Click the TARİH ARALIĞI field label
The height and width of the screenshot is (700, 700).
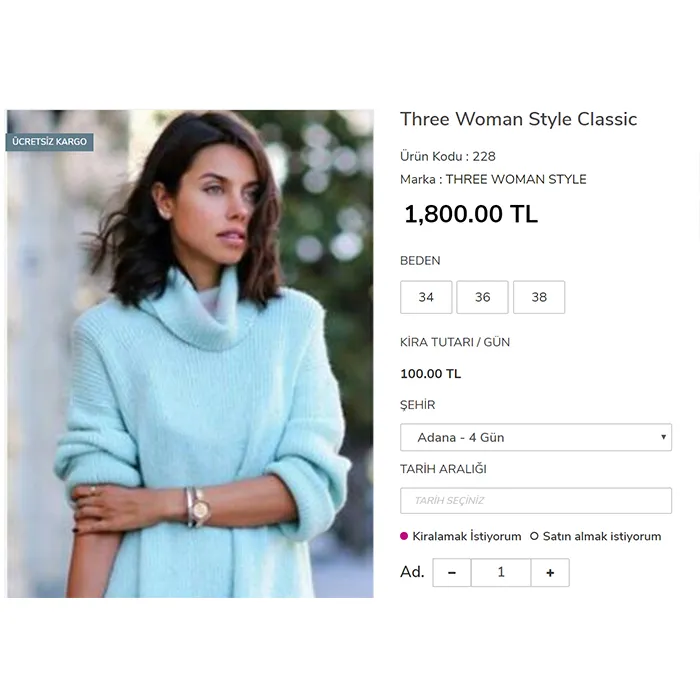pyautogui.click(x=443, y=469)
